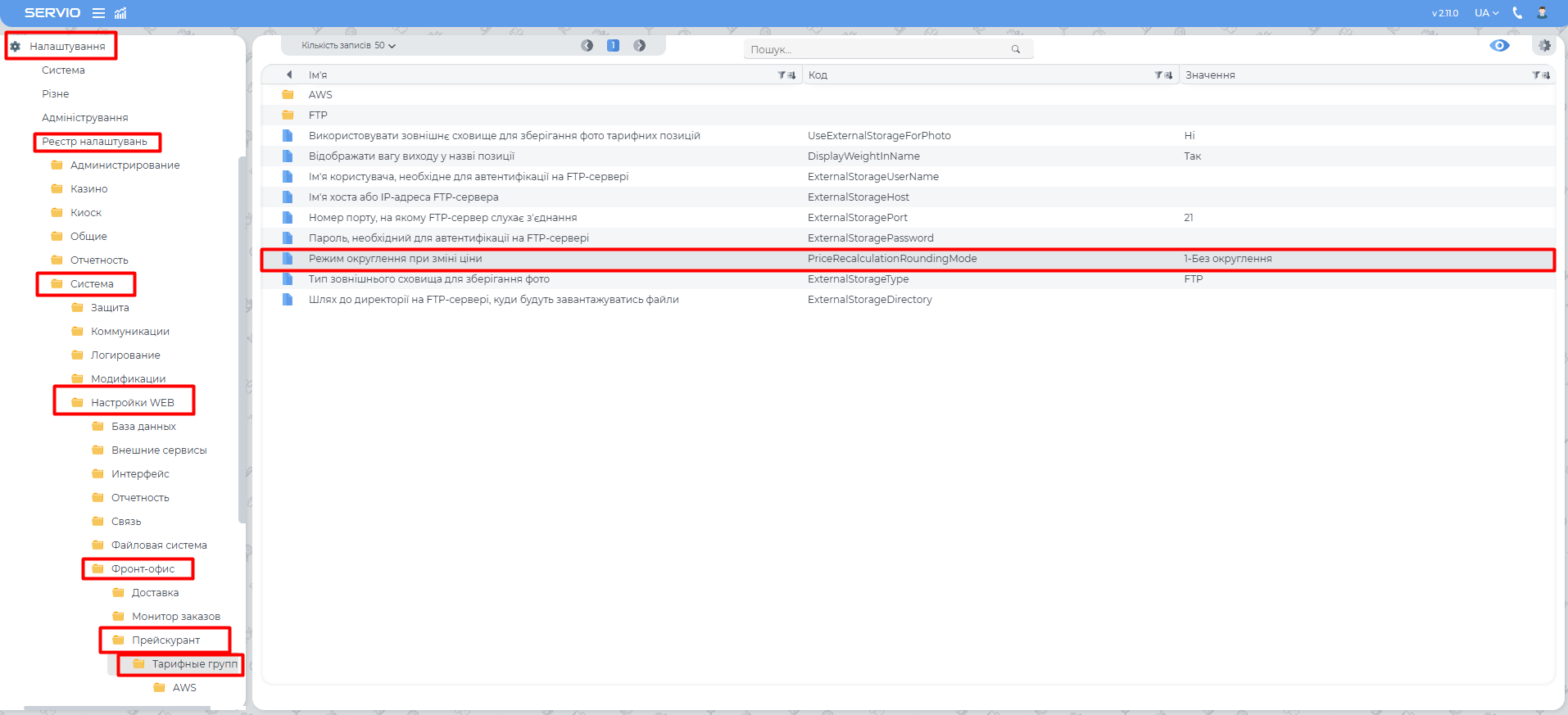Select Адміністрування in the settings menu
The height and width of the screenshot is (715, 1568).
[x=84, y=117]
